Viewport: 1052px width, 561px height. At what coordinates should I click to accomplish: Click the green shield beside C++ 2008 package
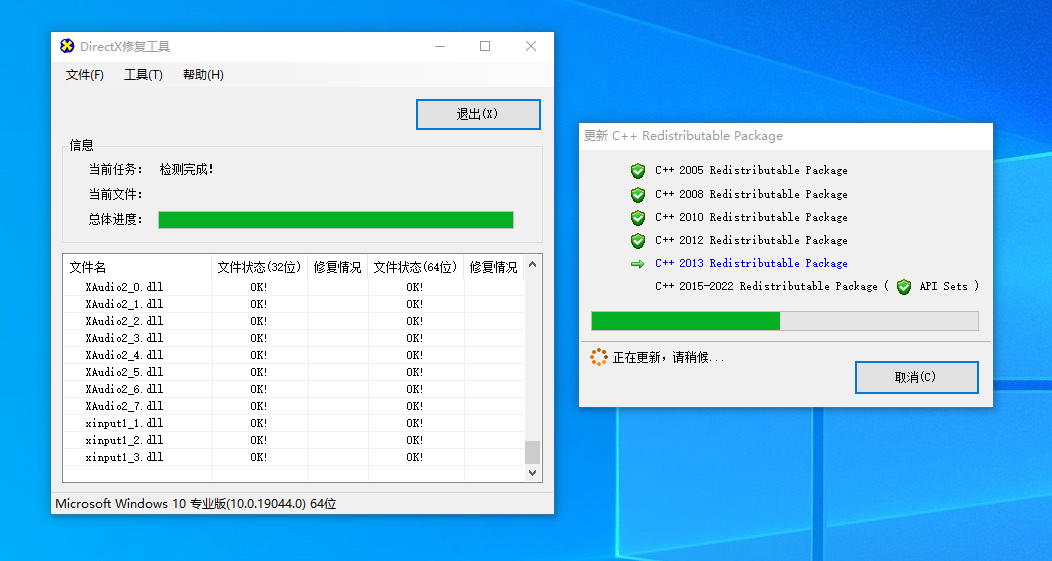[x=637, y=194]
